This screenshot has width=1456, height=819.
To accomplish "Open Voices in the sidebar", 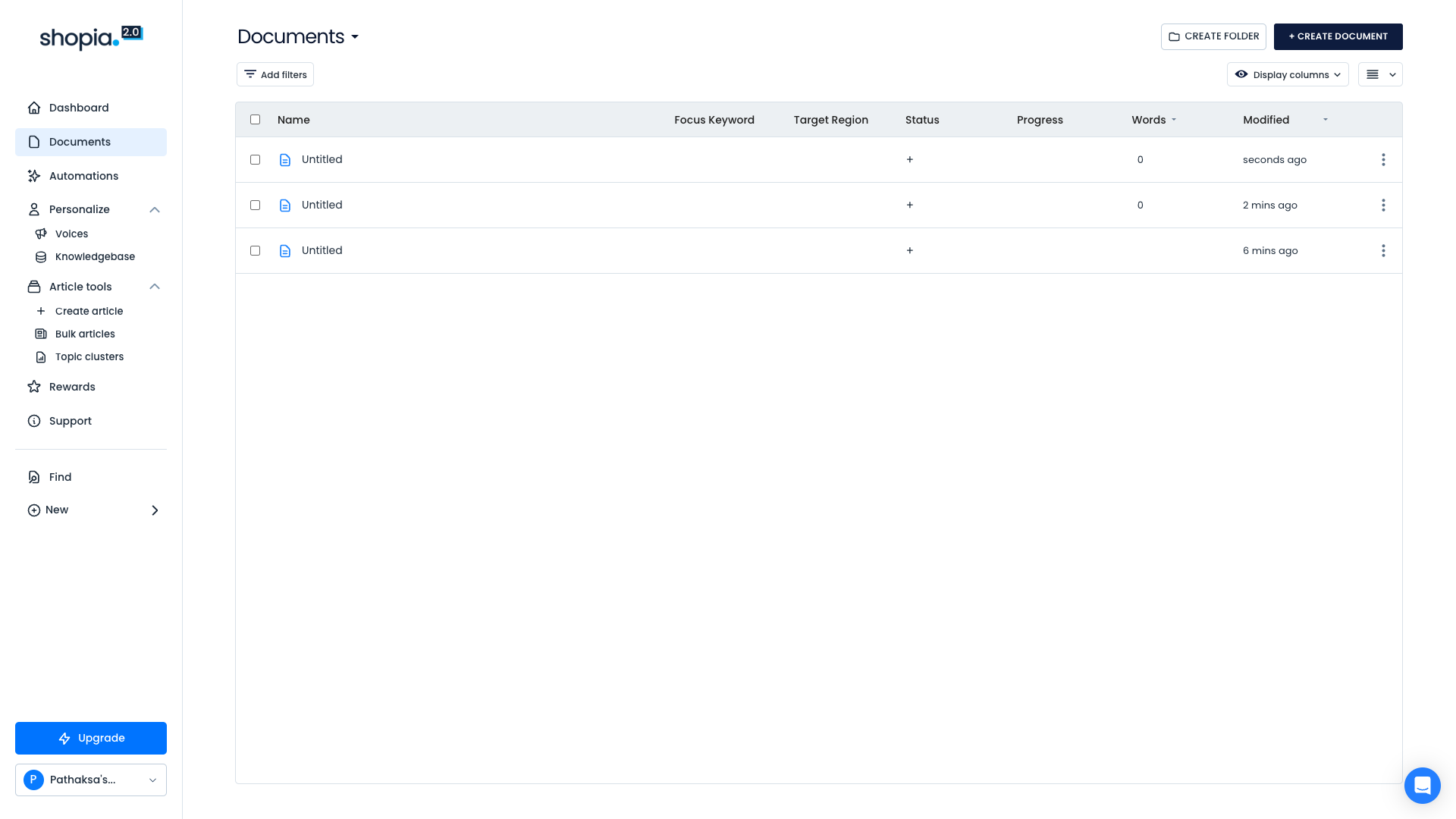I will 71,234.
